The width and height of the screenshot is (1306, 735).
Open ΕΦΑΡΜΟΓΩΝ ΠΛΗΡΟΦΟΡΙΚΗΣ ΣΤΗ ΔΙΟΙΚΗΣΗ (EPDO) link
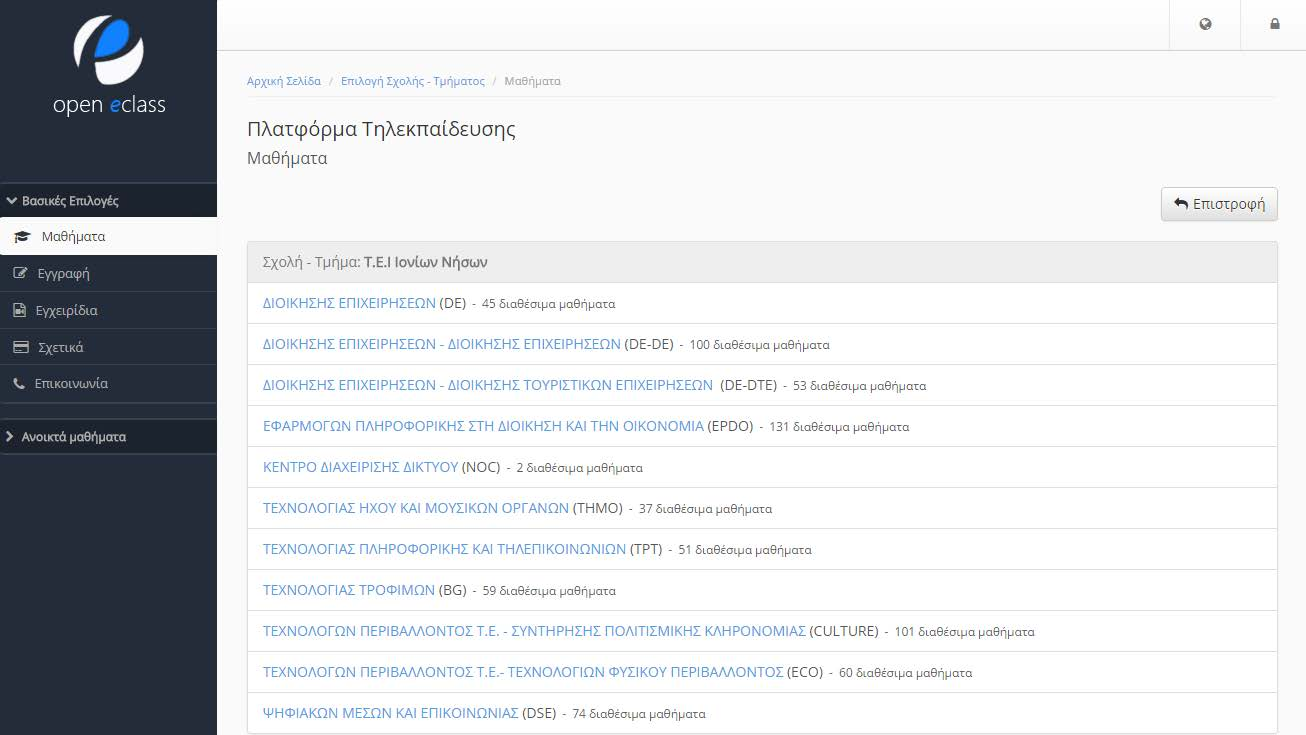pyautogui.click(x=483, y=426)
